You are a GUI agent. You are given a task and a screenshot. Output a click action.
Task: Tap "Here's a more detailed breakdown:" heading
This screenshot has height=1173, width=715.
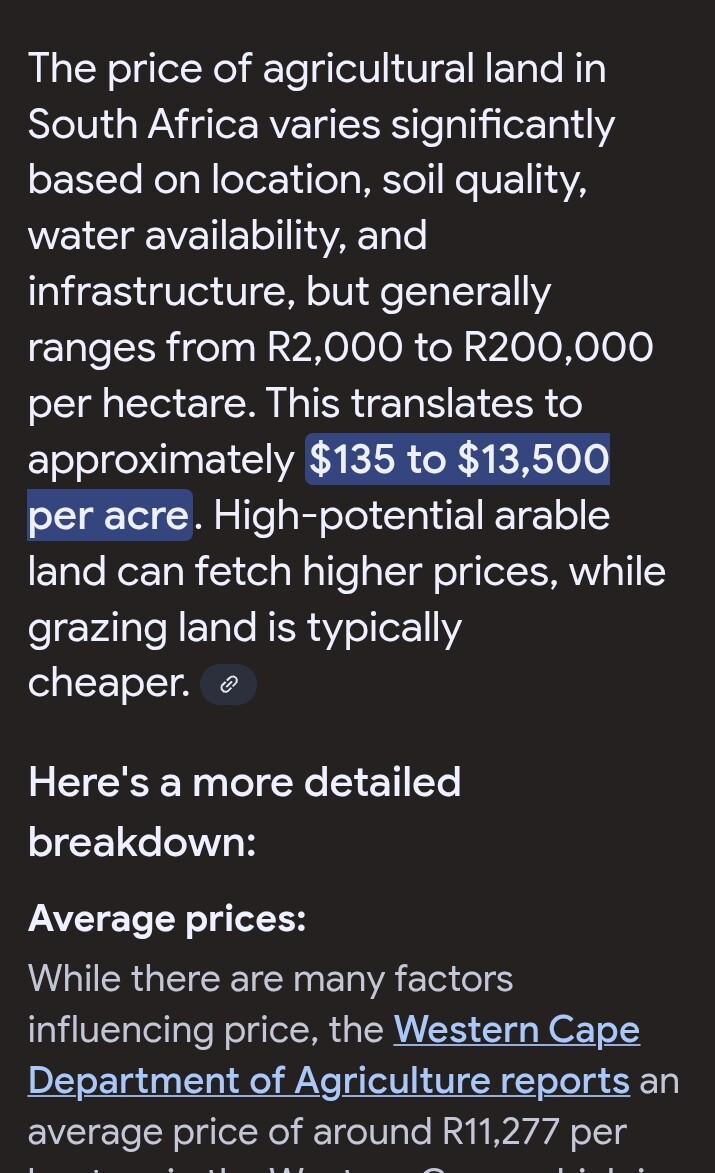pyautogui.click(x=244, y=811)
